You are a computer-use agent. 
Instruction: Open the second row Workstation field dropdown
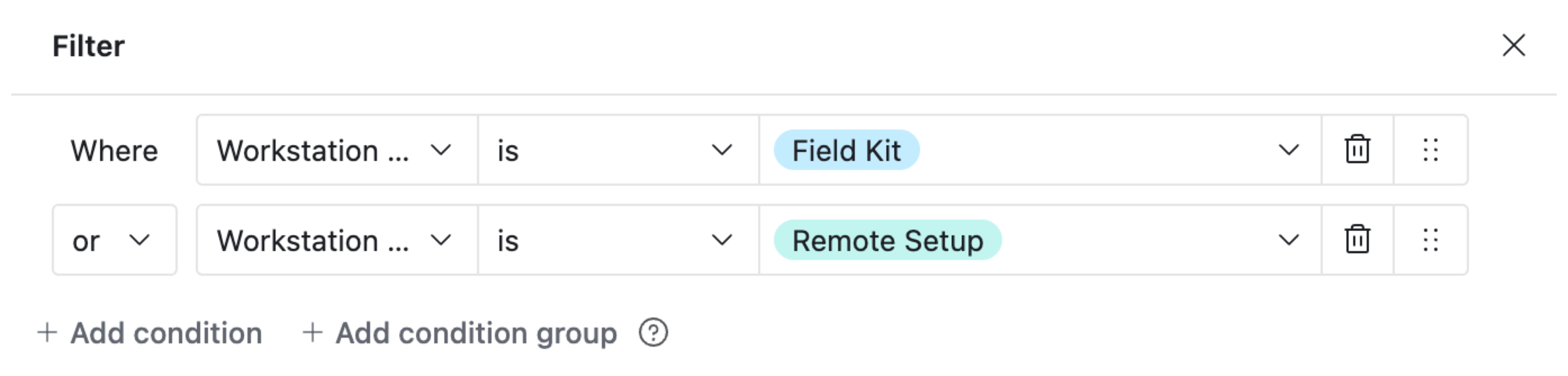click(337, 240)
